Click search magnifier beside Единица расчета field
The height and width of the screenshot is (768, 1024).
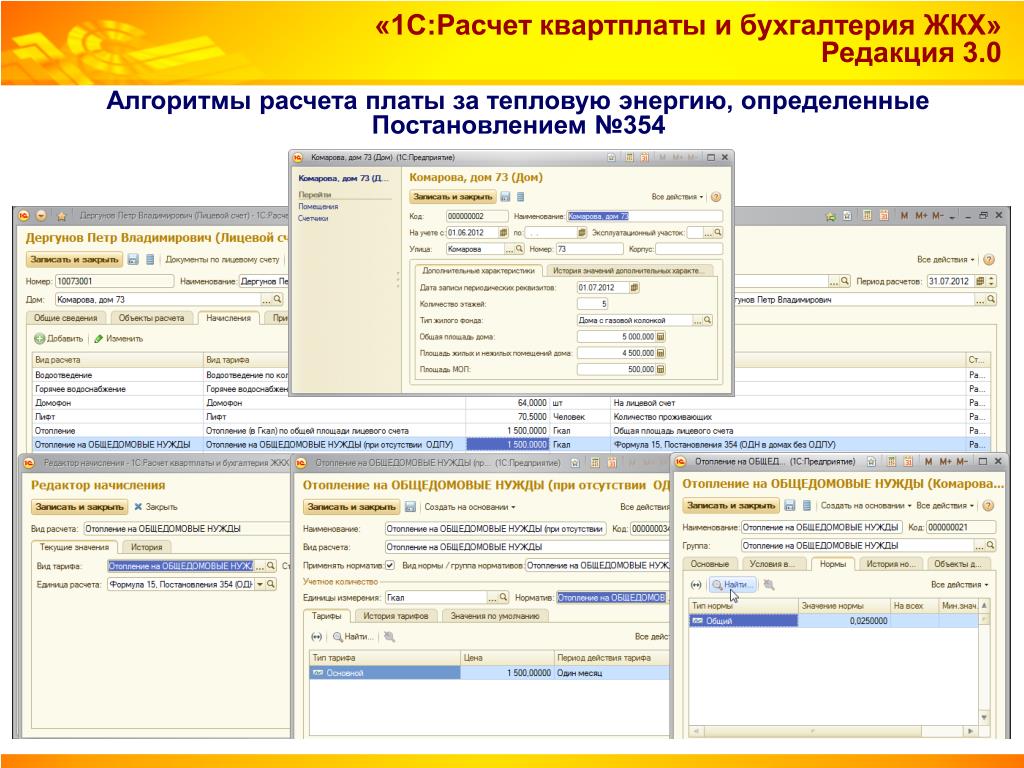(x=271, y=584)
